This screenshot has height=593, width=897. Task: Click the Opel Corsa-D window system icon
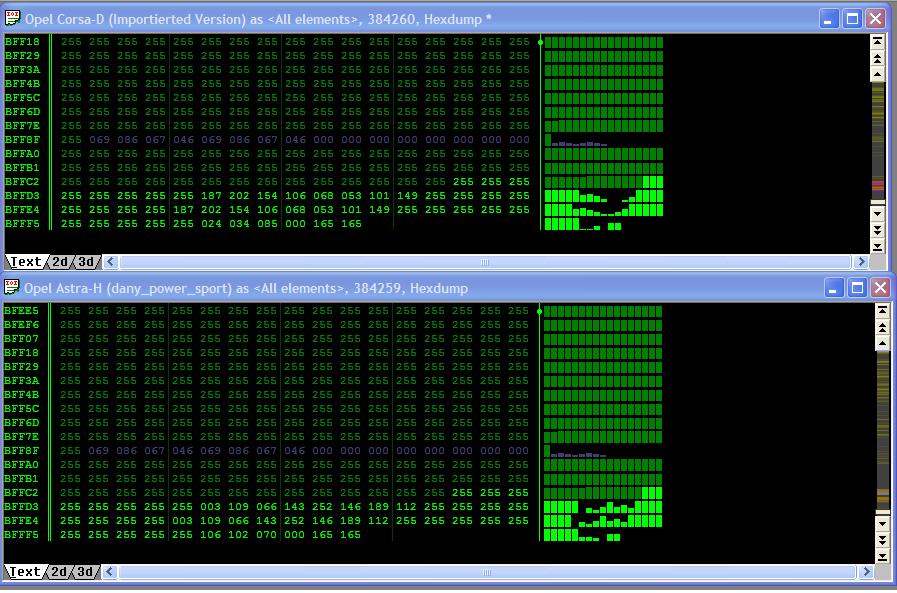13,18
